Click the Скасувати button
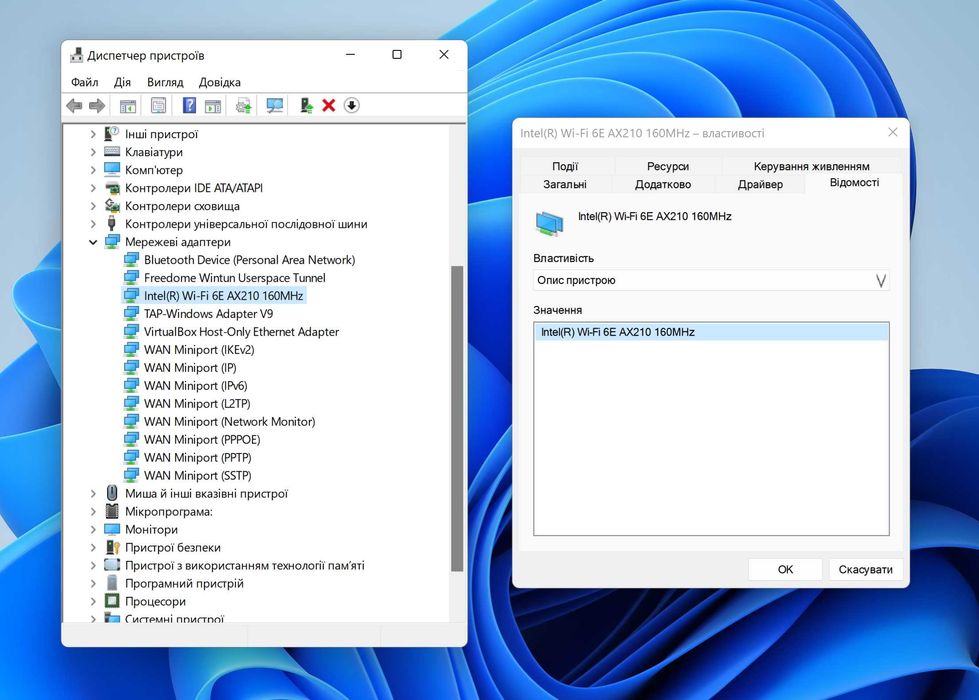Screen dimensions: 979x700 (865, 569)
